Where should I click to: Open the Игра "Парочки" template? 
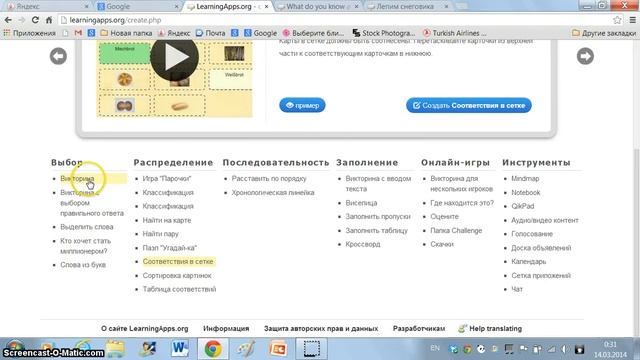coord(167,178)
